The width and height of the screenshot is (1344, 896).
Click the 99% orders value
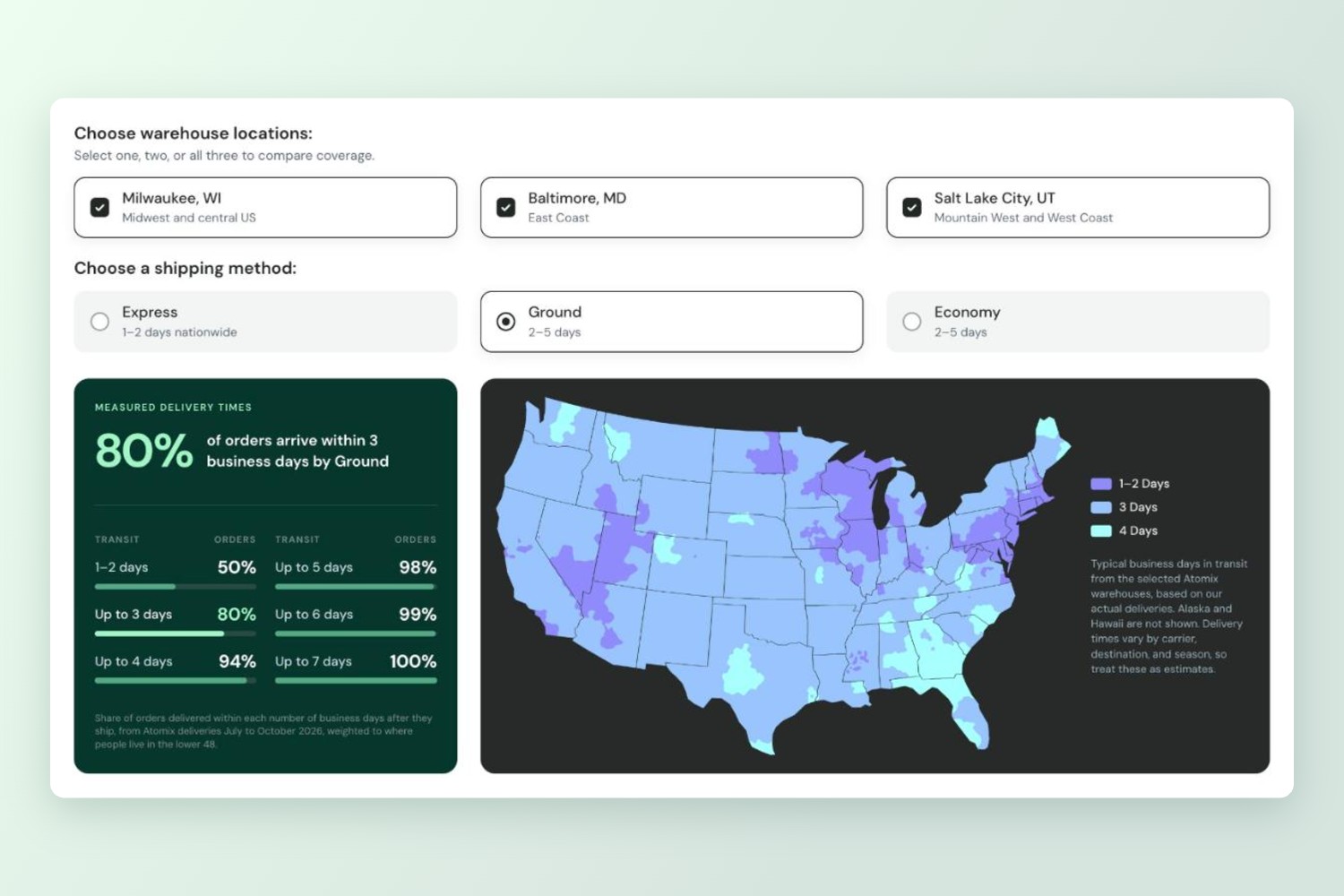tap(418, 615)
